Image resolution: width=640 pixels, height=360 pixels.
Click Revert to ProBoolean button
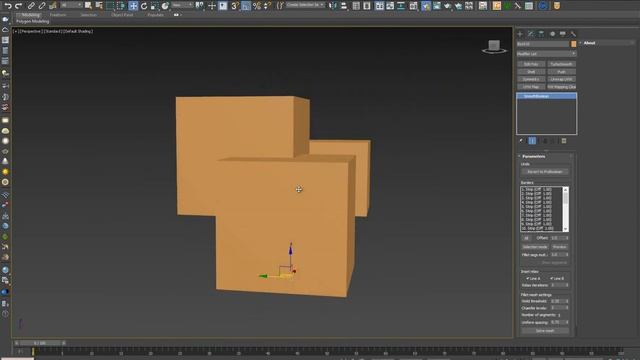[x=544, y=172]
